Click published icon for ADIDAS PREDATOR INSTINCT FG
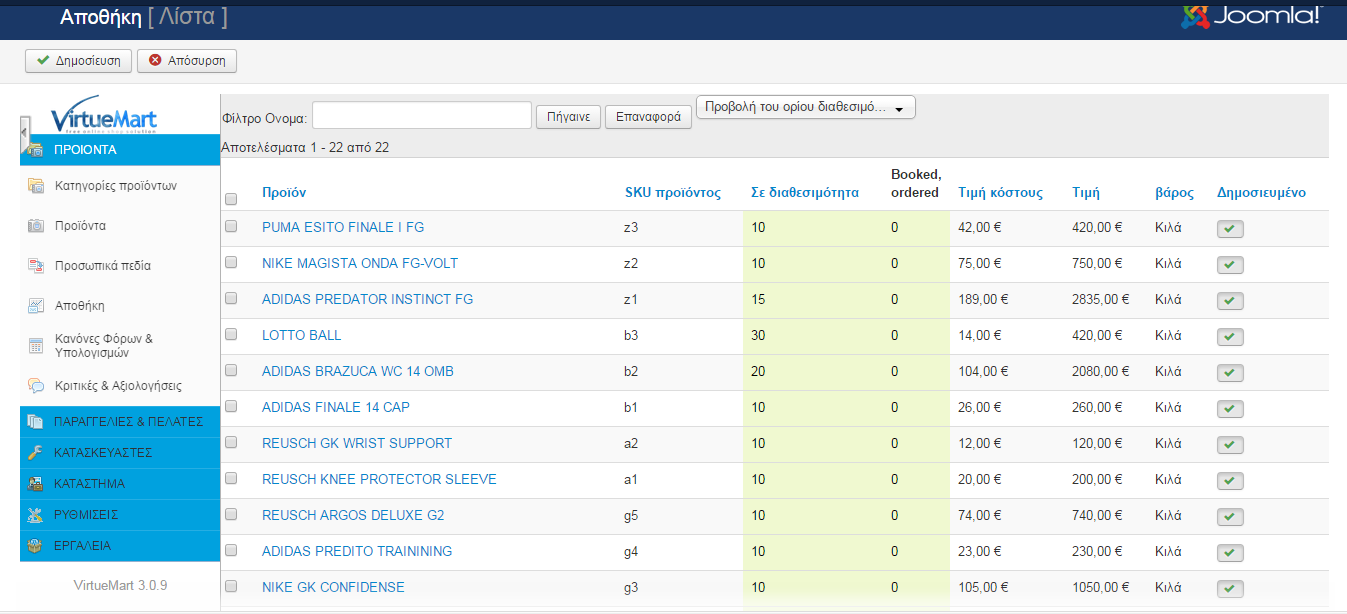 pyautogui.click(x=1230, y=301)
